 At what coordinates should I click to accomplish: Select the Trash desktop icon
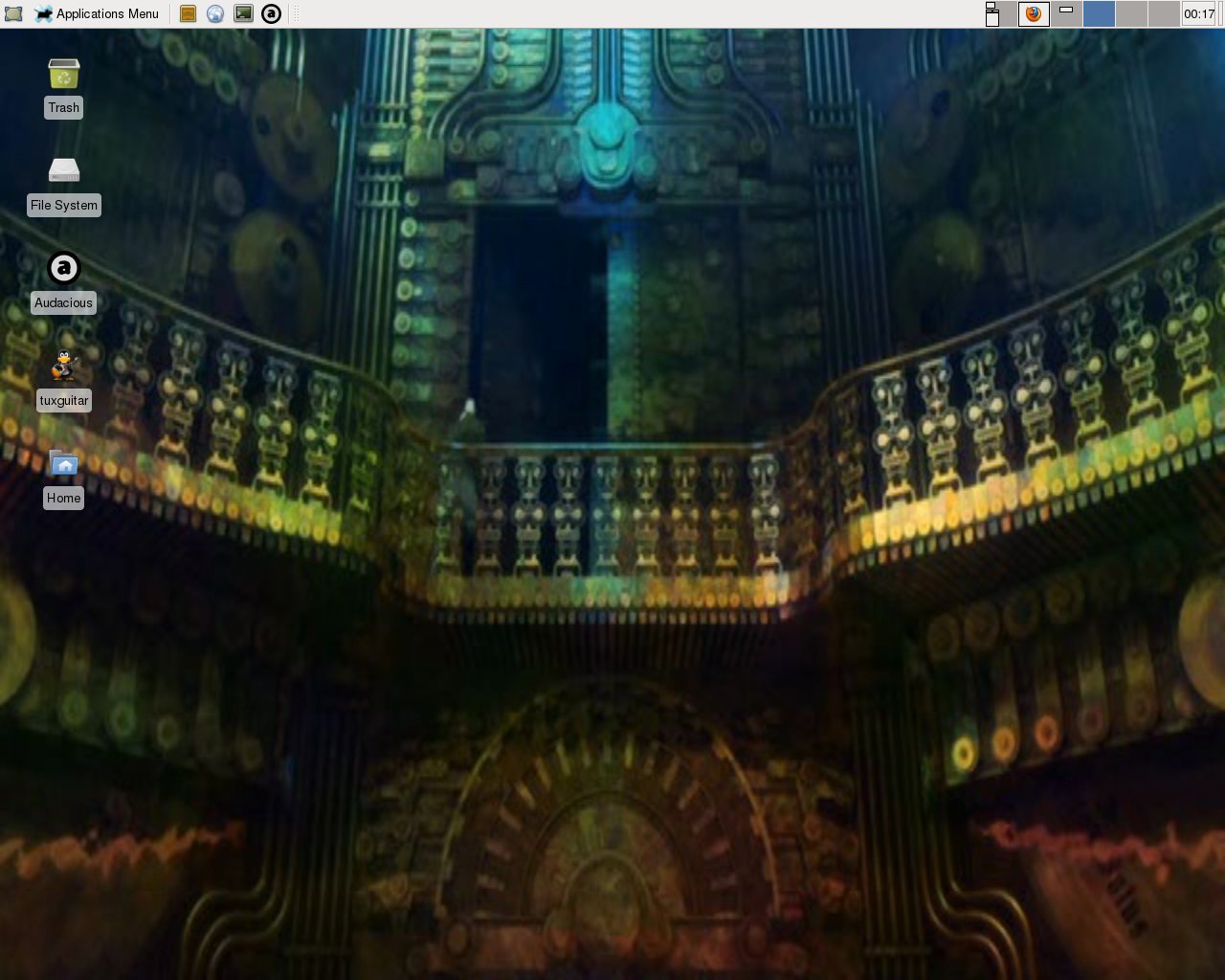[64, 88]
